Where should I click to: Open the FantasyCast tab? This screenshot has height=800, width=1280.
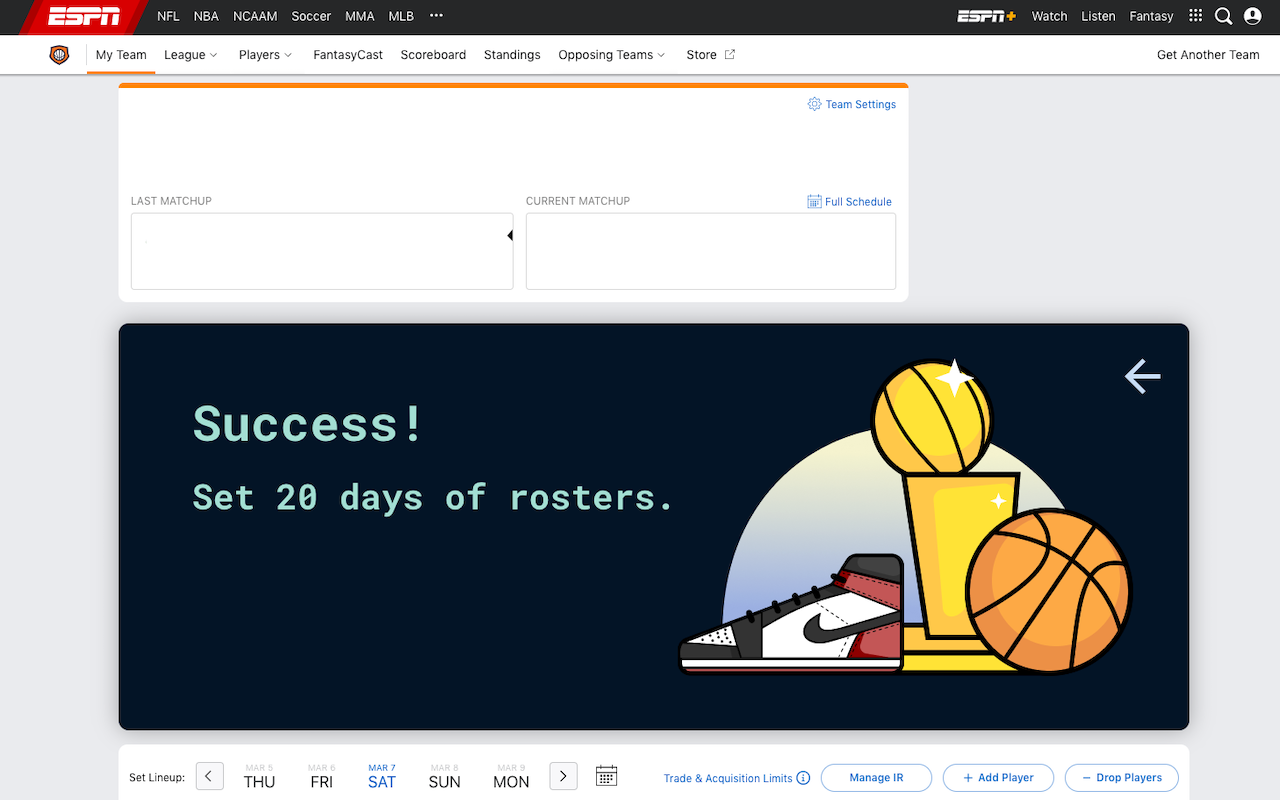point(348,55)
